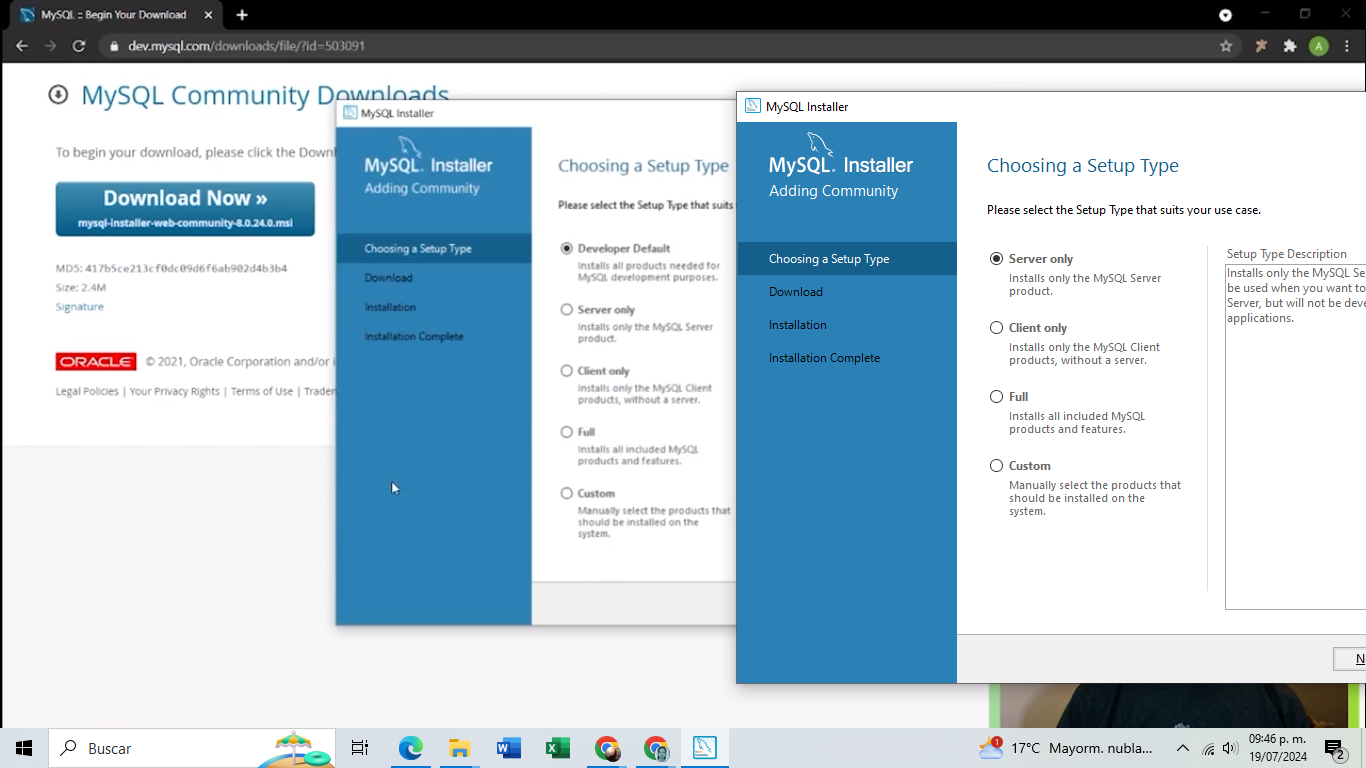Select 'Client only' in the back installer window

click(x=567, y=371)
